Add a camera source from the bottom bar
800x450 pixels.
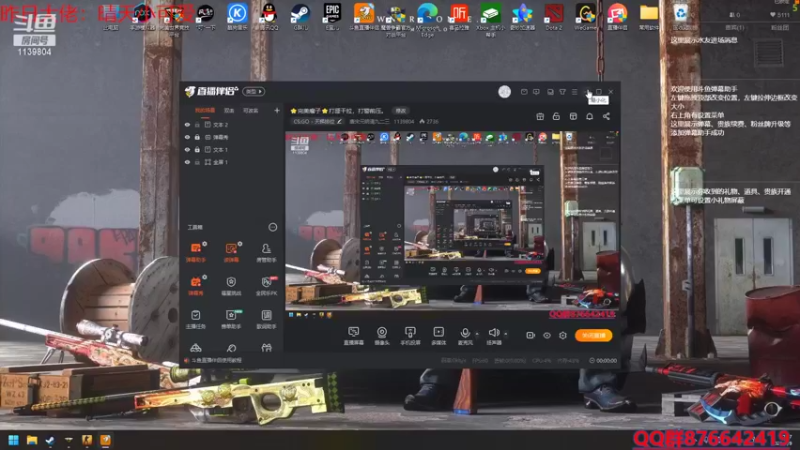point(382,336)
